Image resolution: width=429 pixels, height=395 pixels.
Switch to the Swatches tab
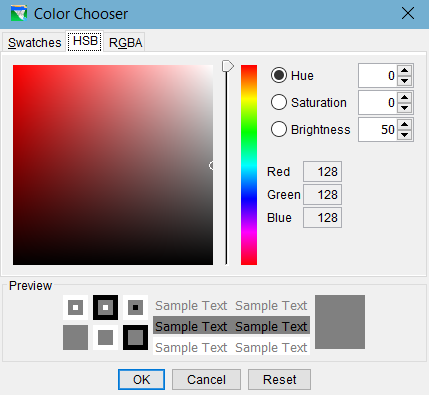pyautogui.click(x=34, y=42)
